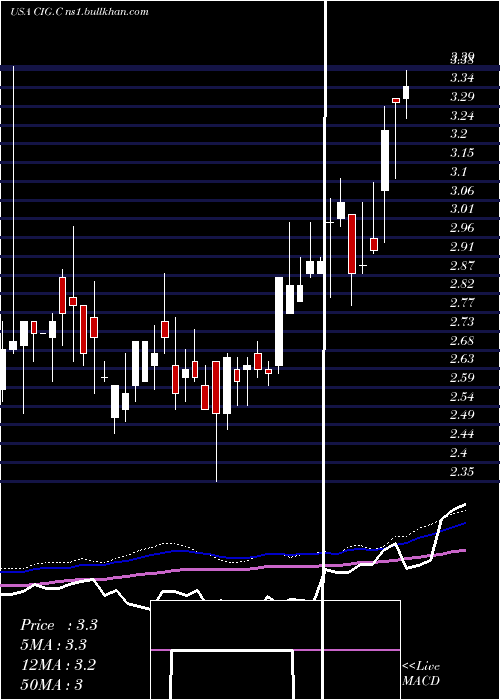
Task: Click the 3.34 price axis label
Action: (462, 78)
